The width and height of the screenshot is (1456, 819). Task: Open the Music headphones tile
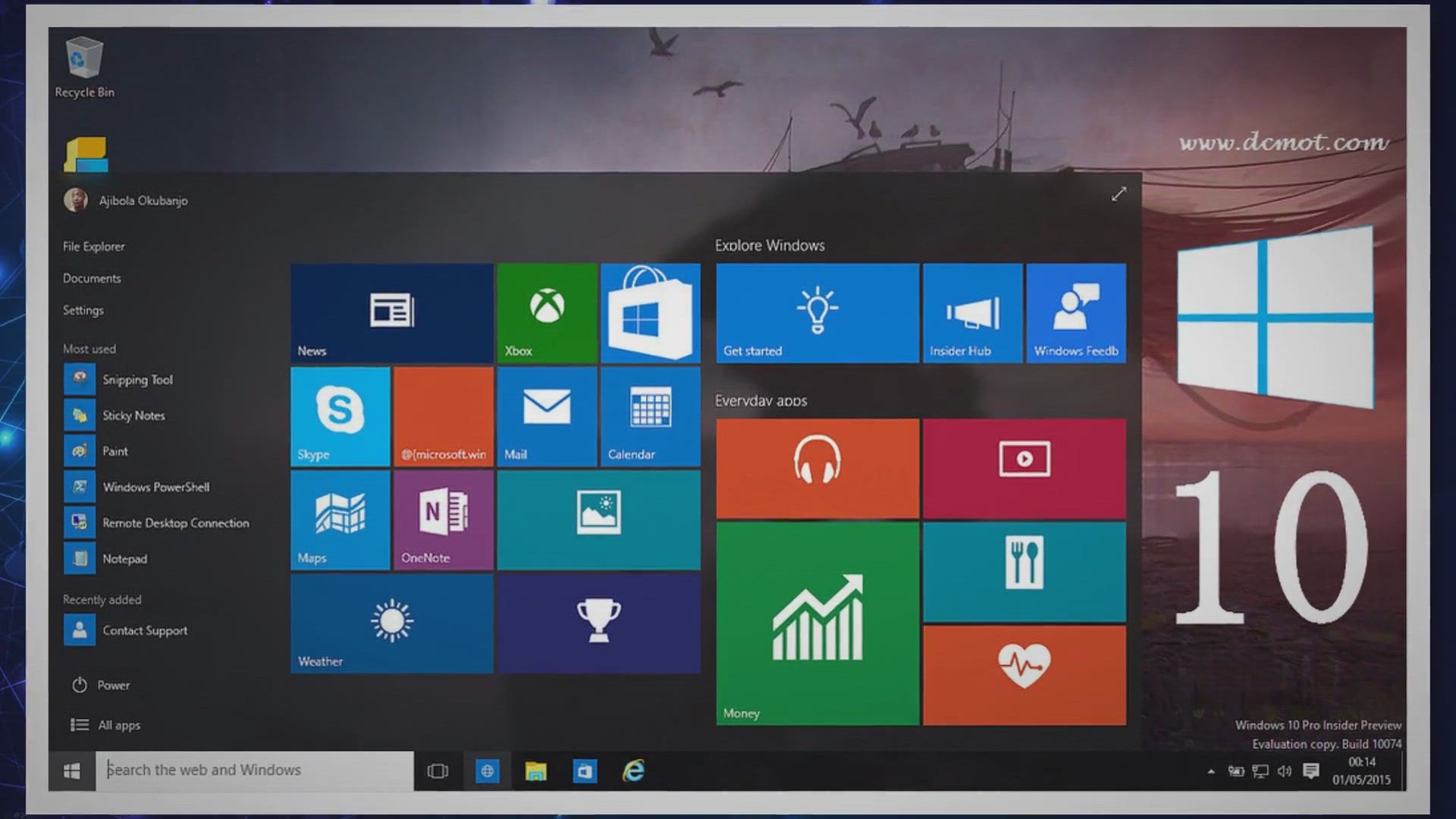[817, 469]
